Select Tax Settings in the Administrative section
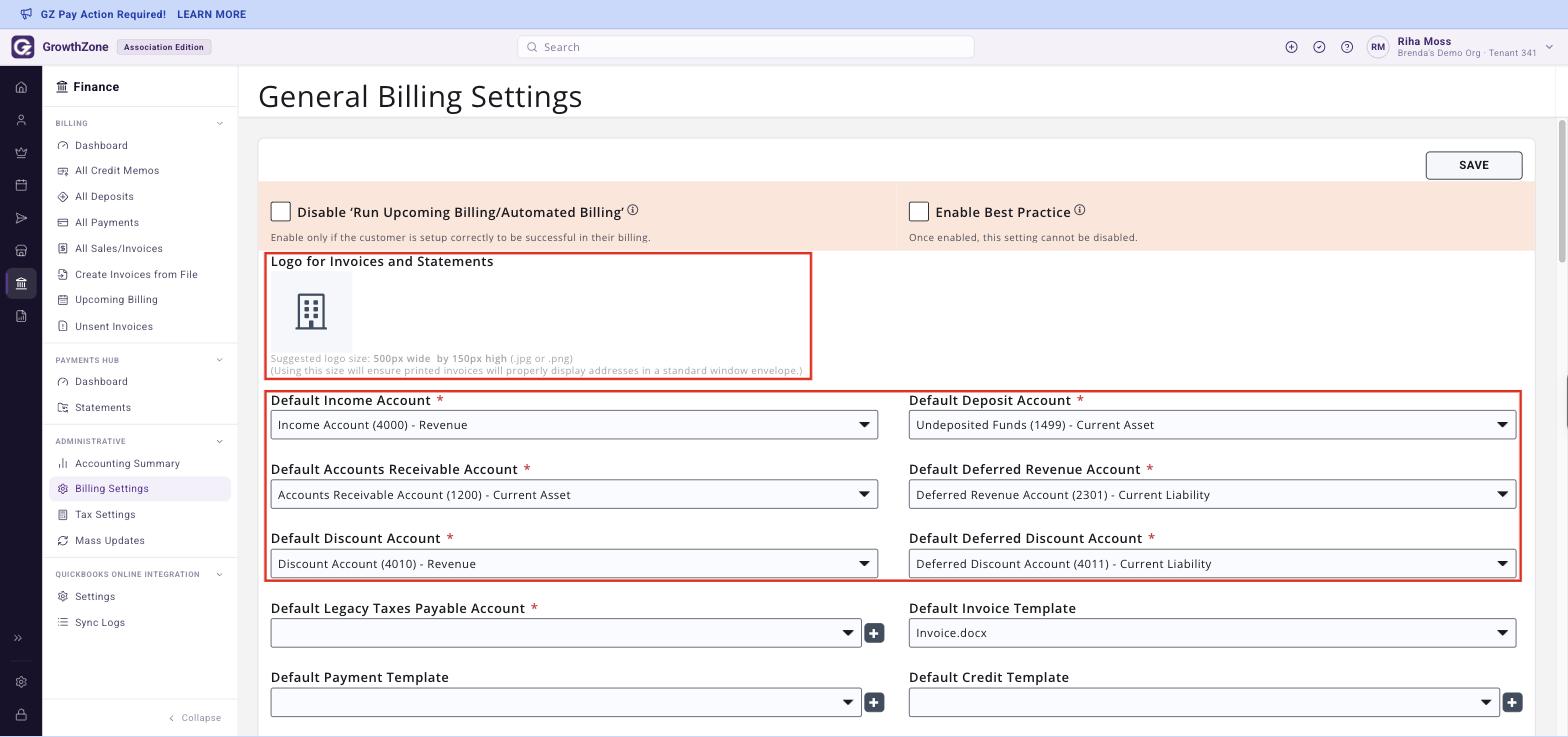The image size is (1568, 737). pos(105,515)
